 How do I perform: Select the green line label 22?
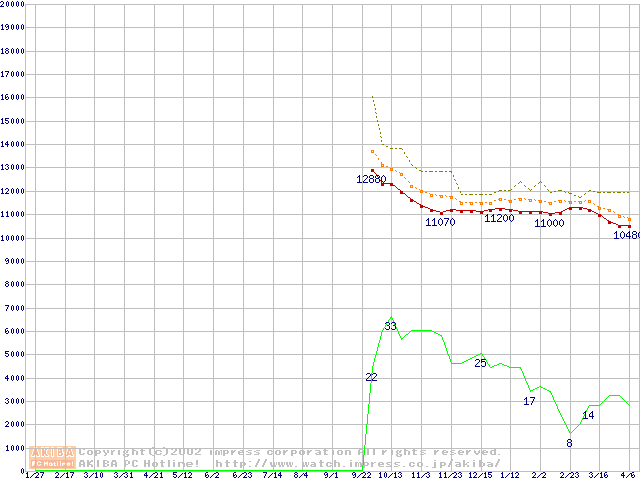(x=371, y=377)
